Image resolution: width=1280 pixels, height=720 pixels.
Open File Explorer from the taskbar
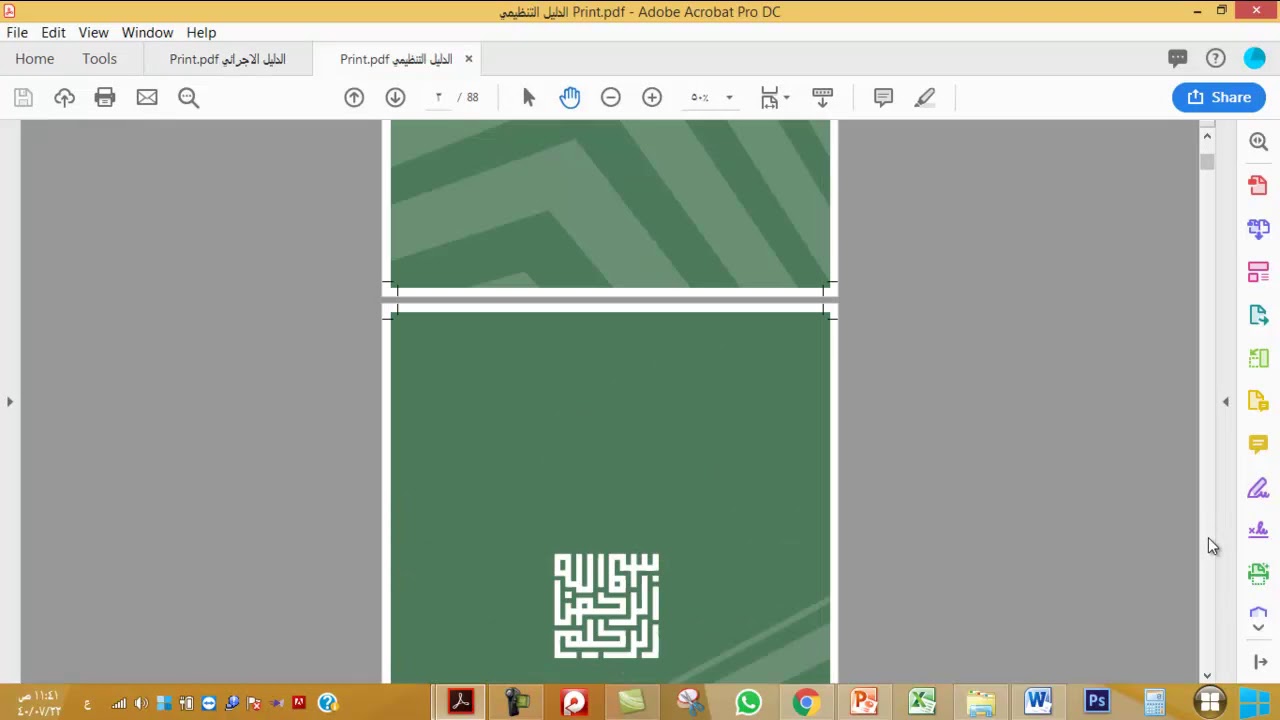(980, 703)
